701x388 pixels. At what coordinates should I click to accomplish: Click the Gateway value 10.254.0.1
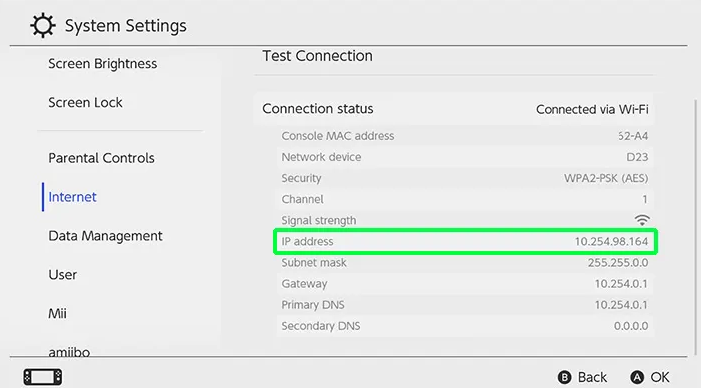tap(621, 284)
